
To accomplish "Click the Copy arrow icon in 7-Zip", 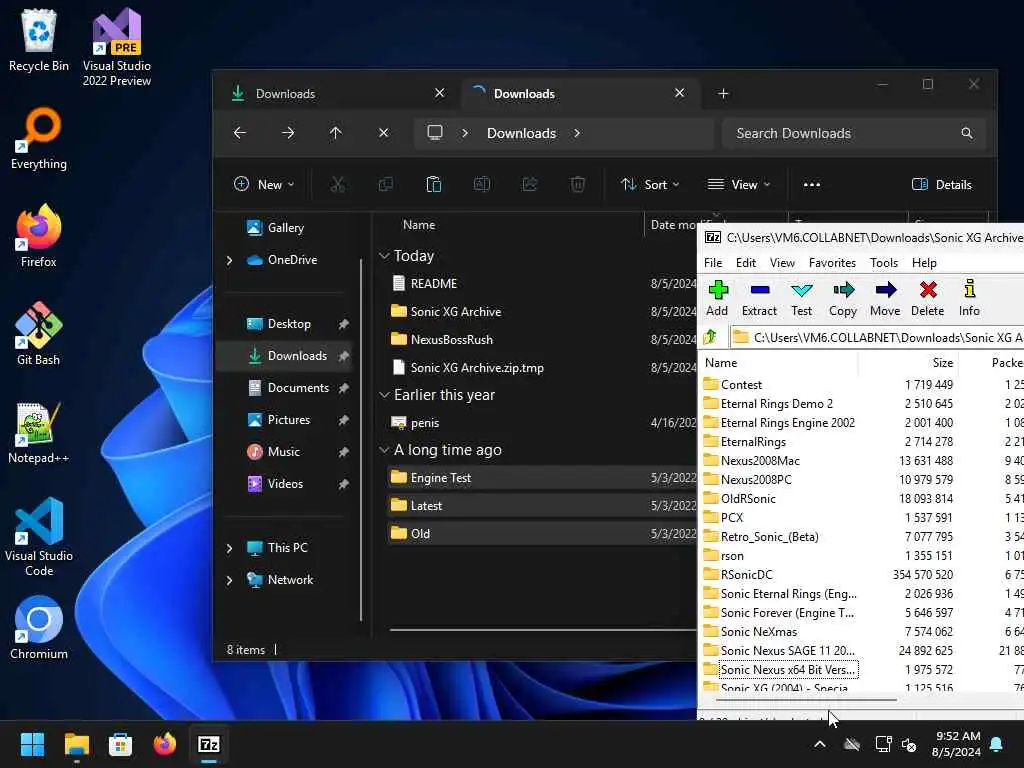I will click(843, 289).
